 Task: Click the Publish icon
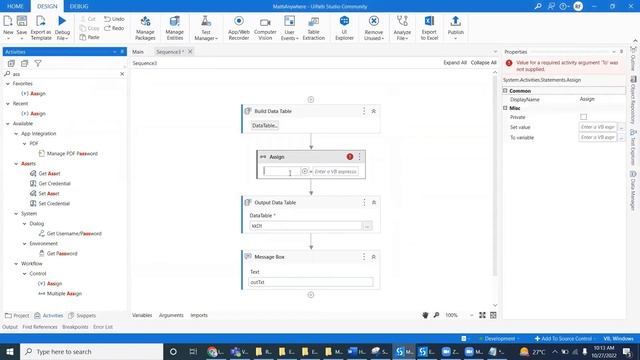click(x=456, y=21)
